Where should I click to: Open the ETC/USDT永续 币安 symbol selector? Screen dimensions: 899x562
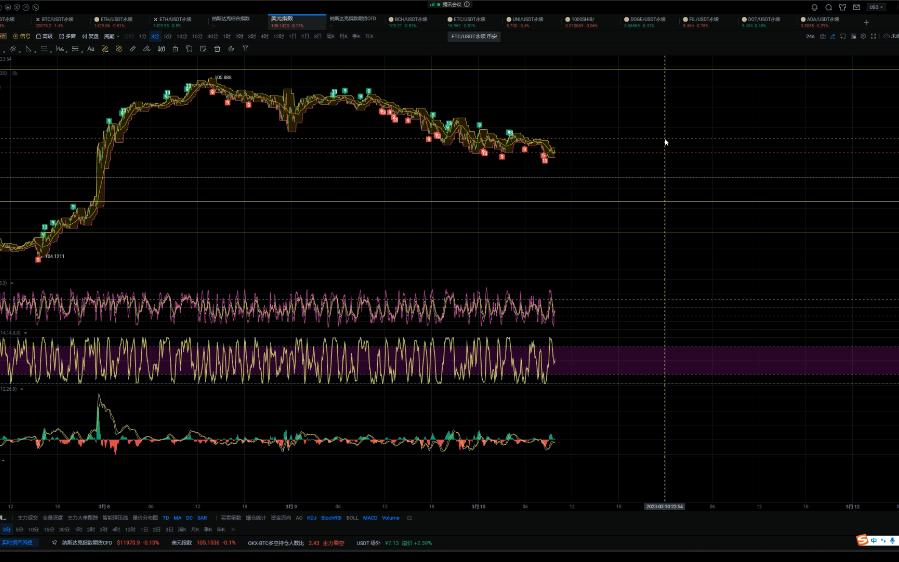pyautogui.click(x=474, y=36)
